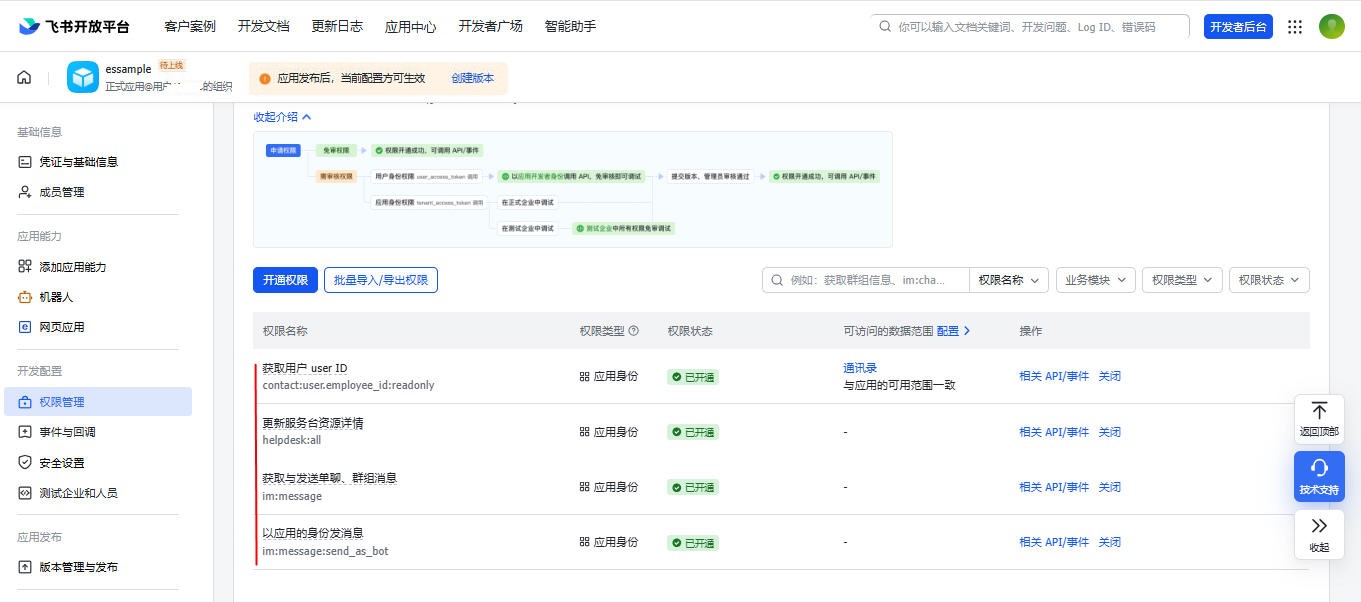Click the 返回顶部 arrow button
This screenshot has width=1361, height=602.
[1319, 419]
